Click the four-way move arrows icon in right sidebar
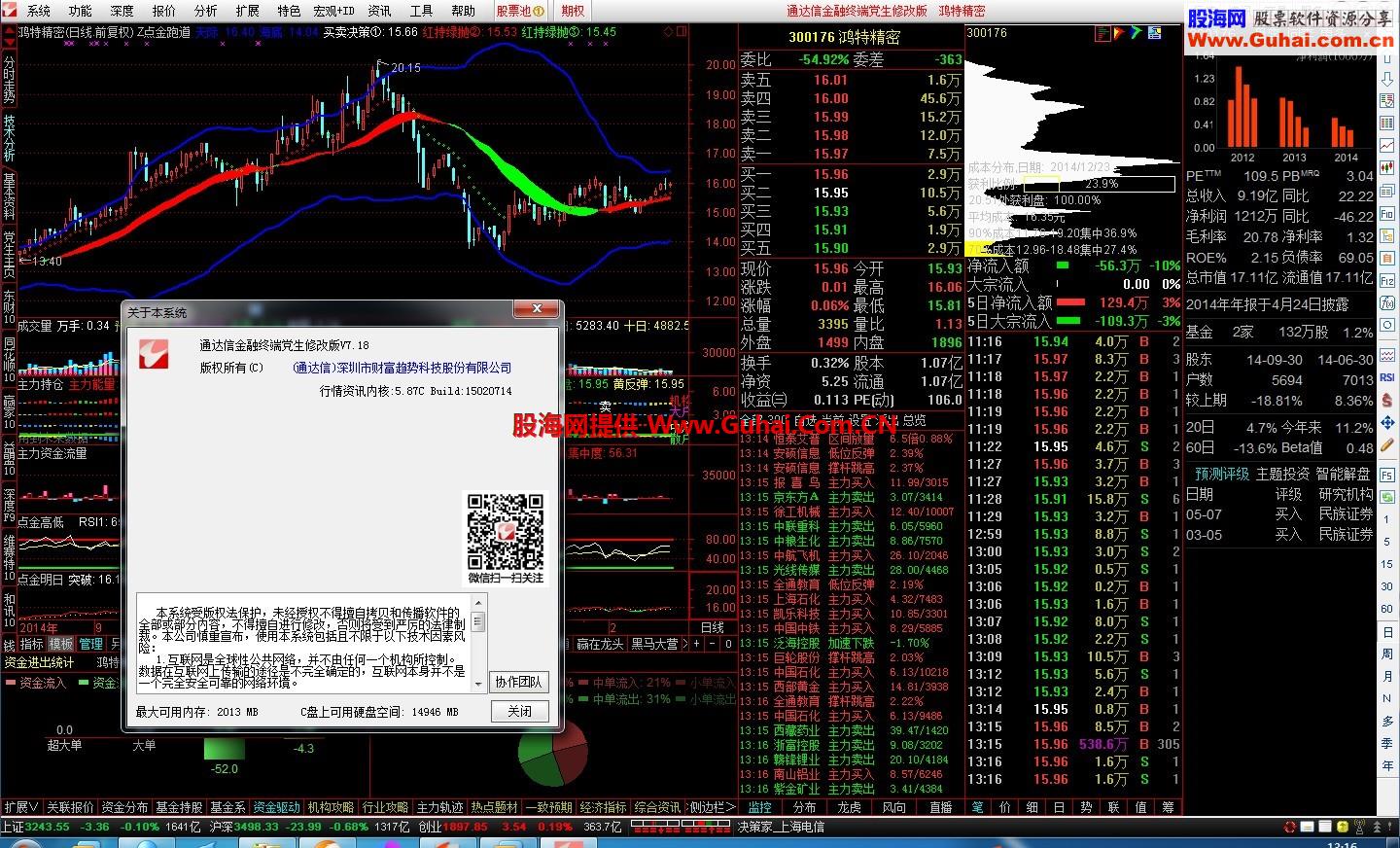 click(x=1387, y=423)
